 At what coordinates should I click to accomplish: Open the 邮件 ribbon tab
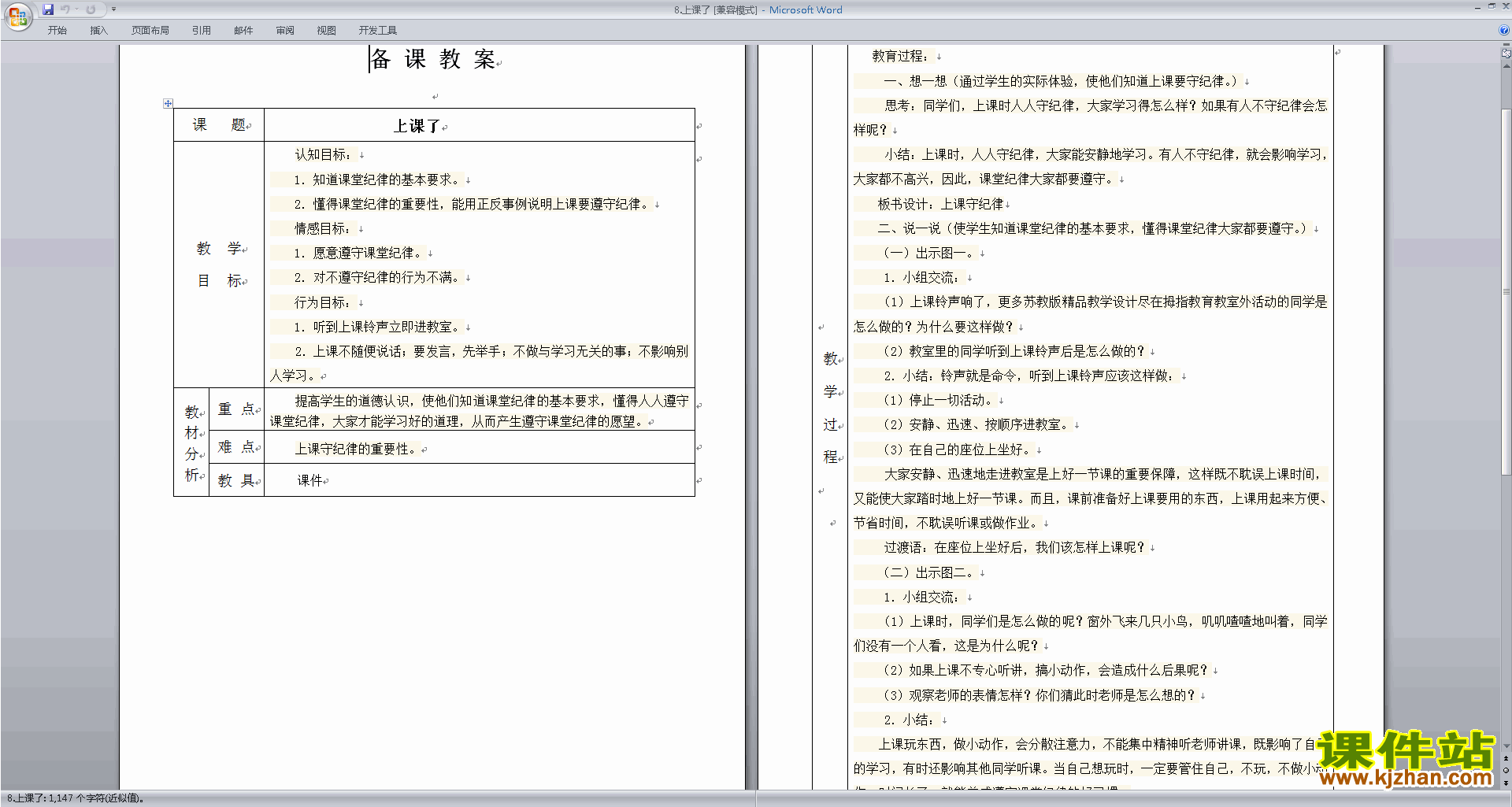[x=243, y=30]
